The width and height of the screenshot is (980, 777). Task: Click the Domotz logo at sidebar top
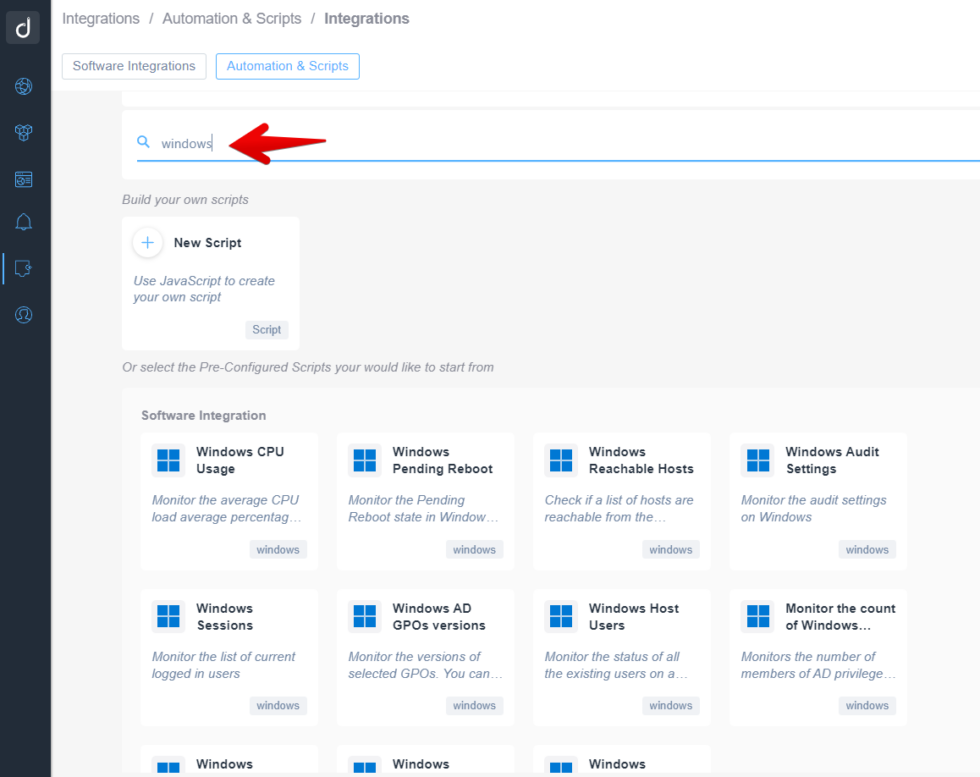23,28
